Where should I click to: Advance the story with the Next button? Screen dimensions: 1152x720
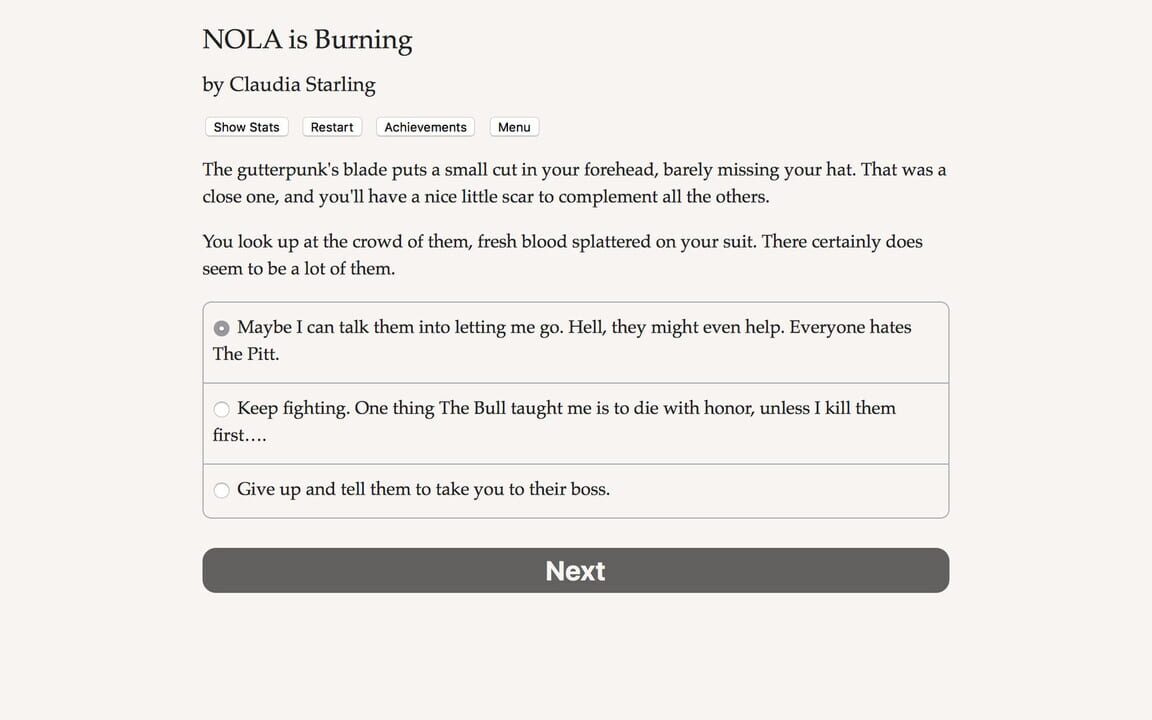[575, 570]
